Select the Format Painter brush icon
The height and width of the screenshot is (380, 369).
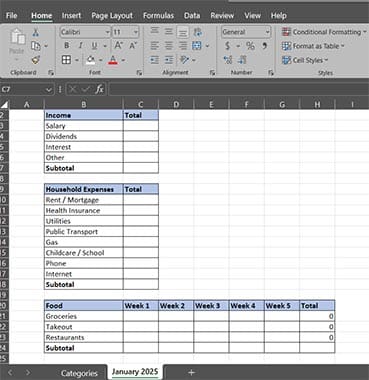35,60
